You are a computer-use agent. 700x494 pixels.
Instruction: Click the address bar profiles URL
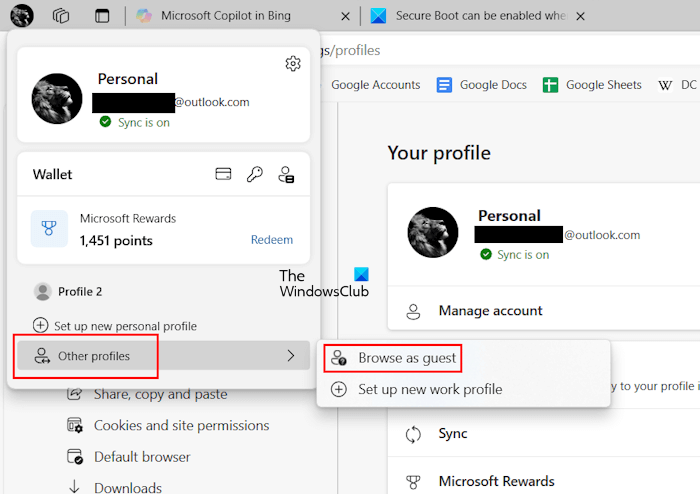[x=350, y=50]
